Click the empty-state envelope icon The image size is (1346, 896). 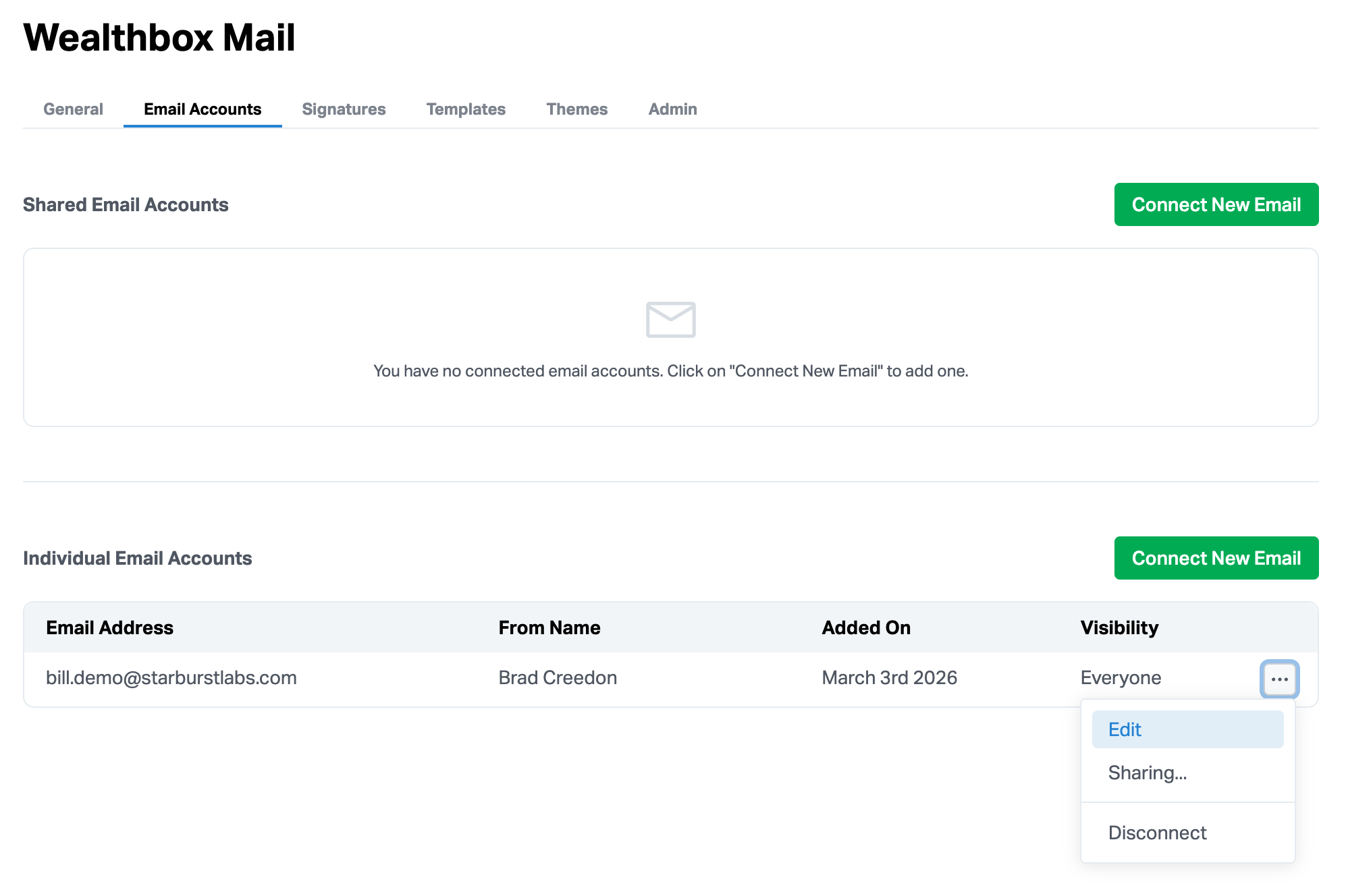670,320
